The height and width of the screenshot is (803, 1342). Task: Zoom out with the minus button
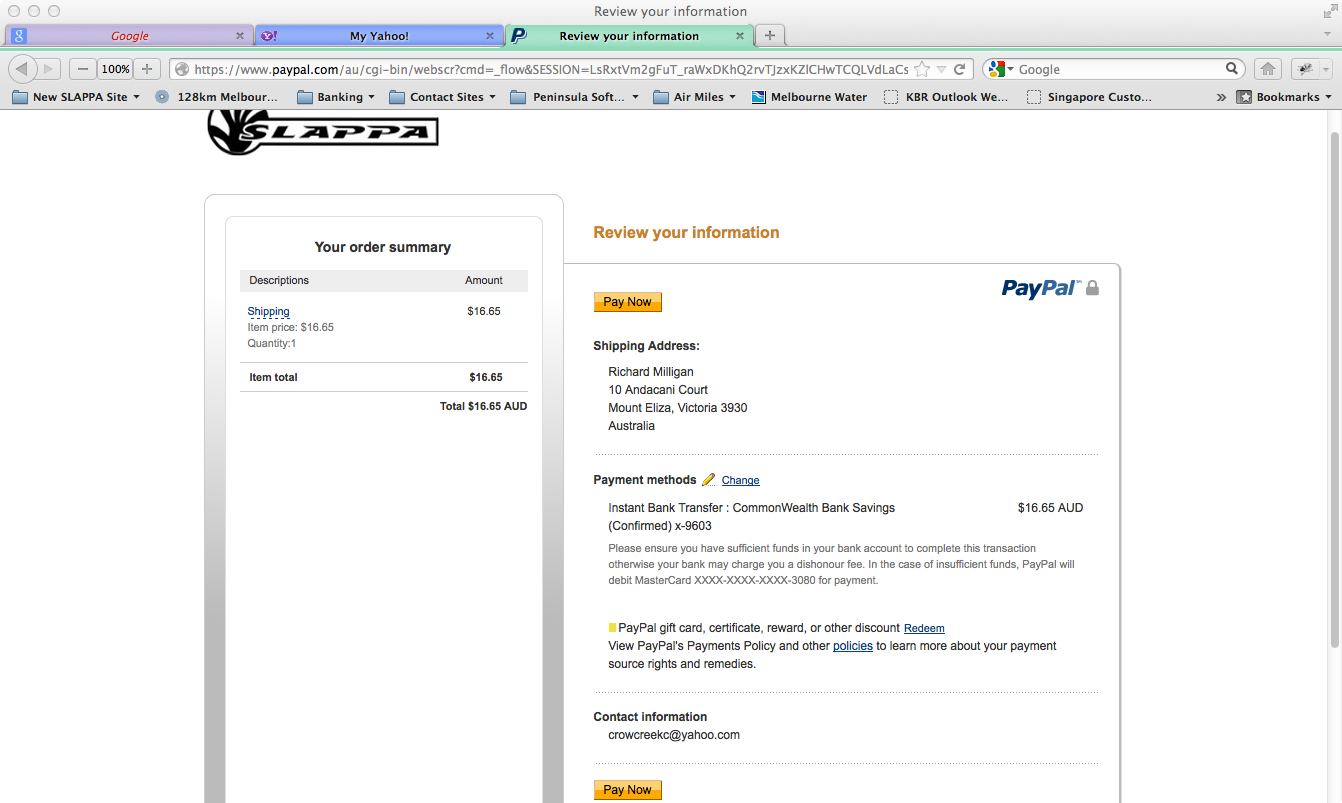[x=83, y=69]
